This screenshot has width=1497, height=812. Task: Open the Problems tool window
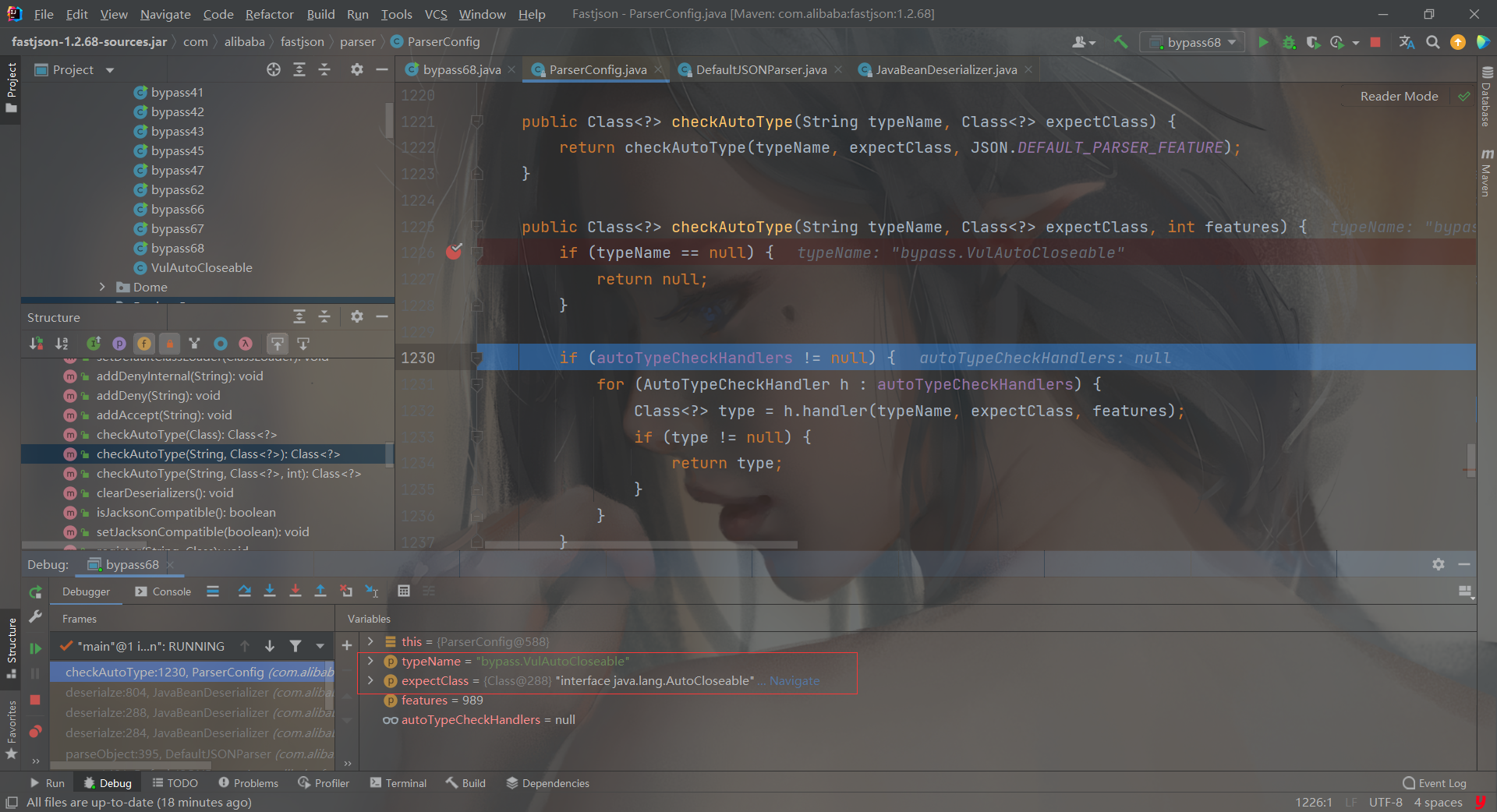pyautogui.click(x=248, y=783)
